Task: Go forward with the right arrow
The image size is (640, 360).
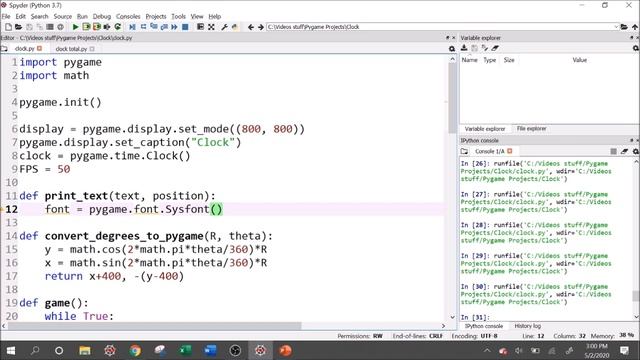Action: (x=260, y=27)
